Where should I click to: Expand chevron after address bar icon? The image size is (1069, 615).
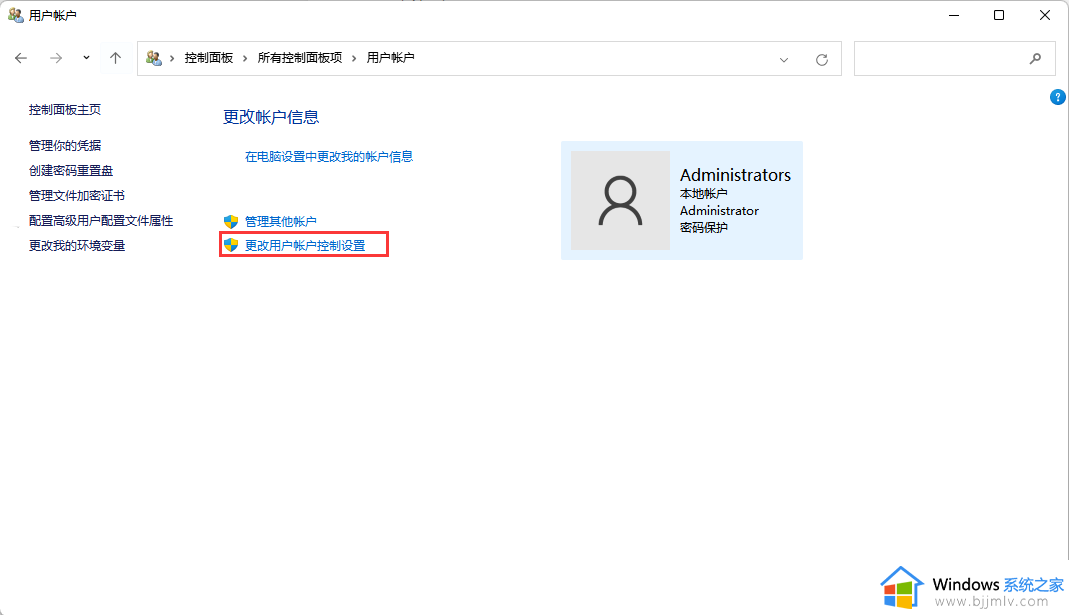pyautogui.click(x=172, y=59)
